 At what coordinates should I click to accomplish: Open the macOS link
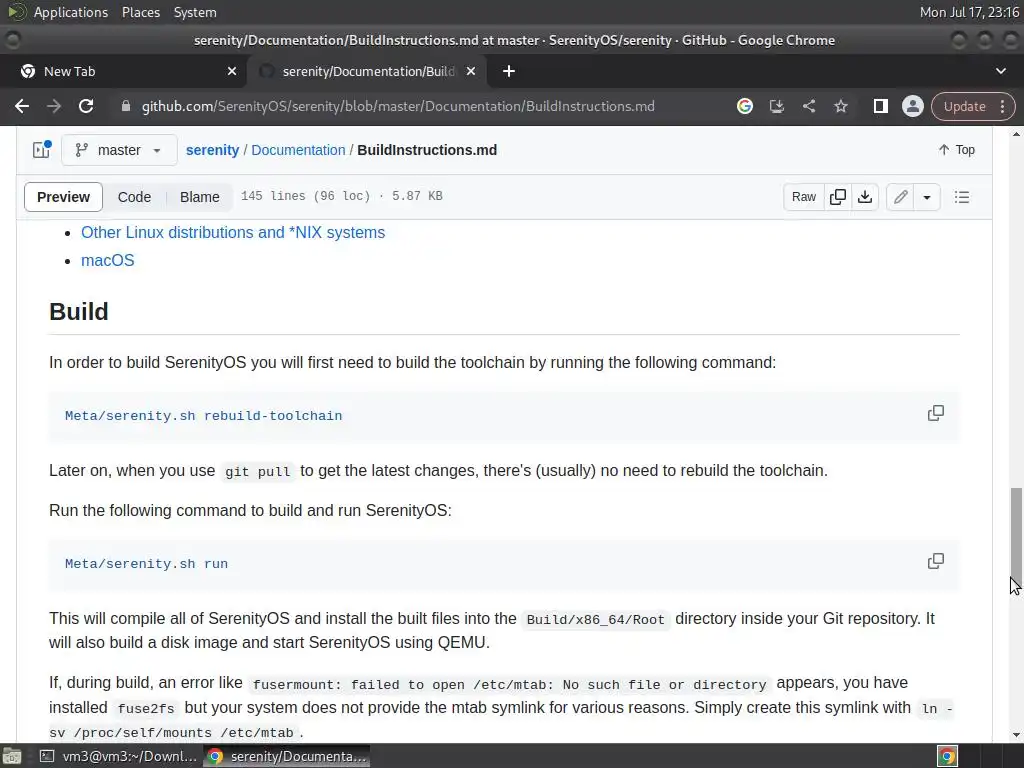[108, 260]
